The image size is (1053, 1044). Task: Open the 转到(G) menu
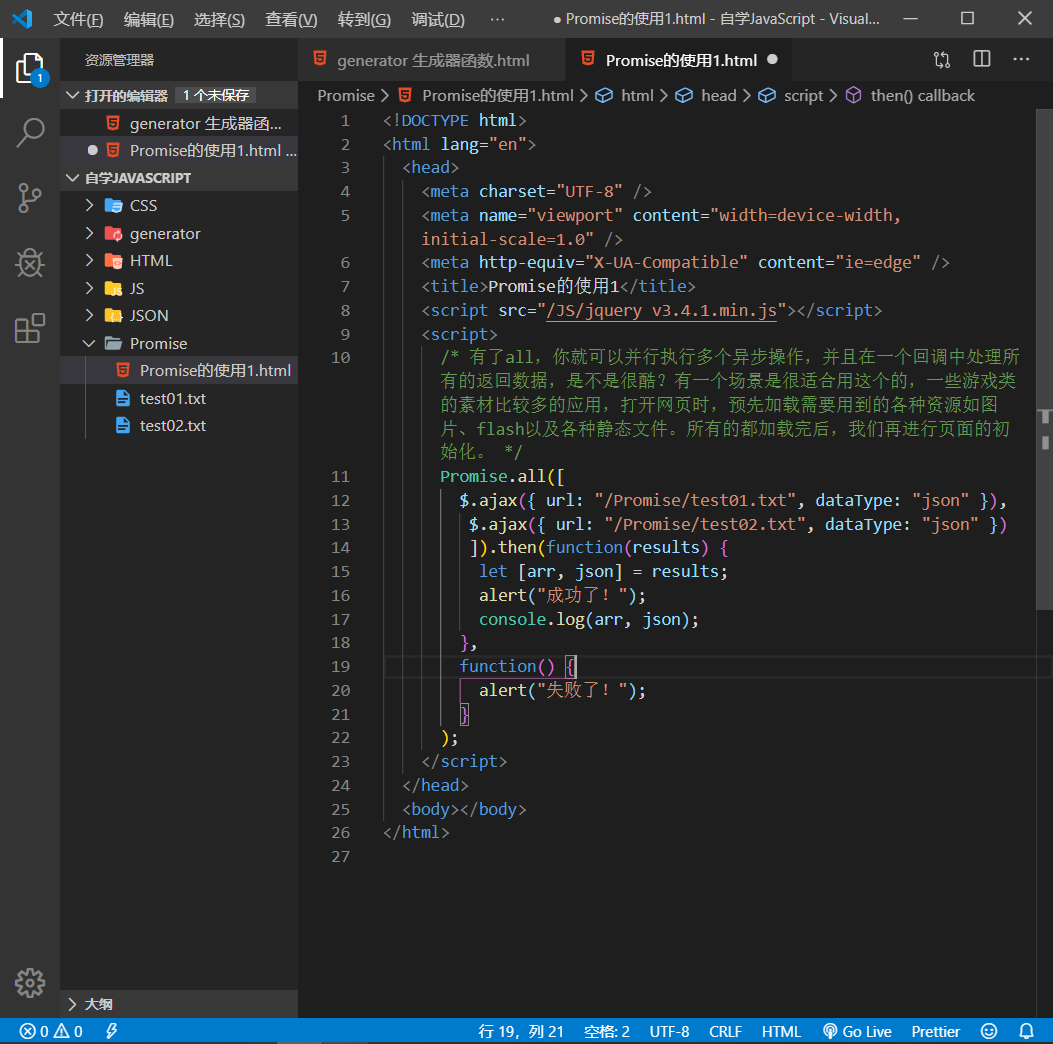pyautogui.click(x=364, y=19)
